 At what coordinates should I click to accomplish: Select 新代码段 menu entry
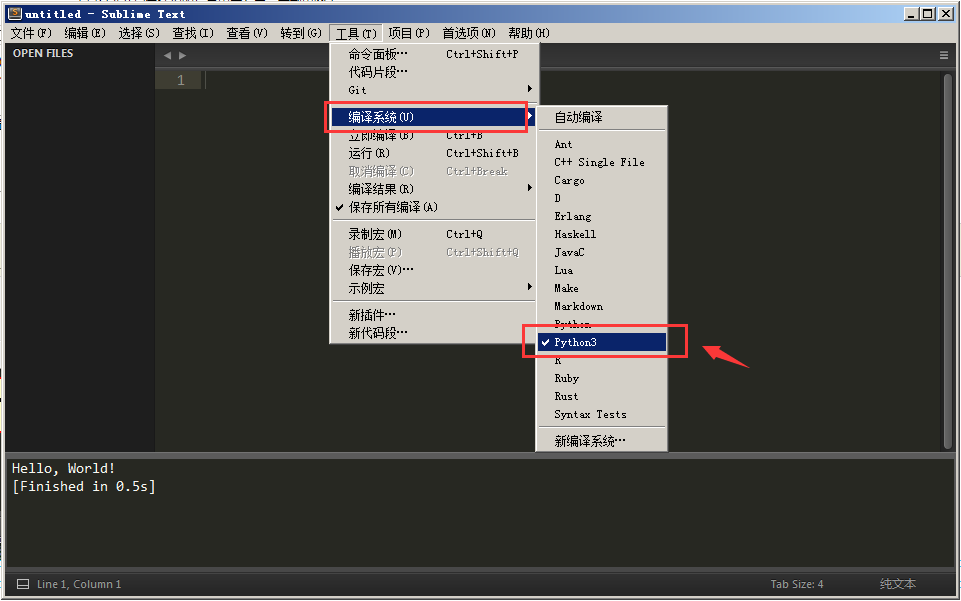coord(433,333)
